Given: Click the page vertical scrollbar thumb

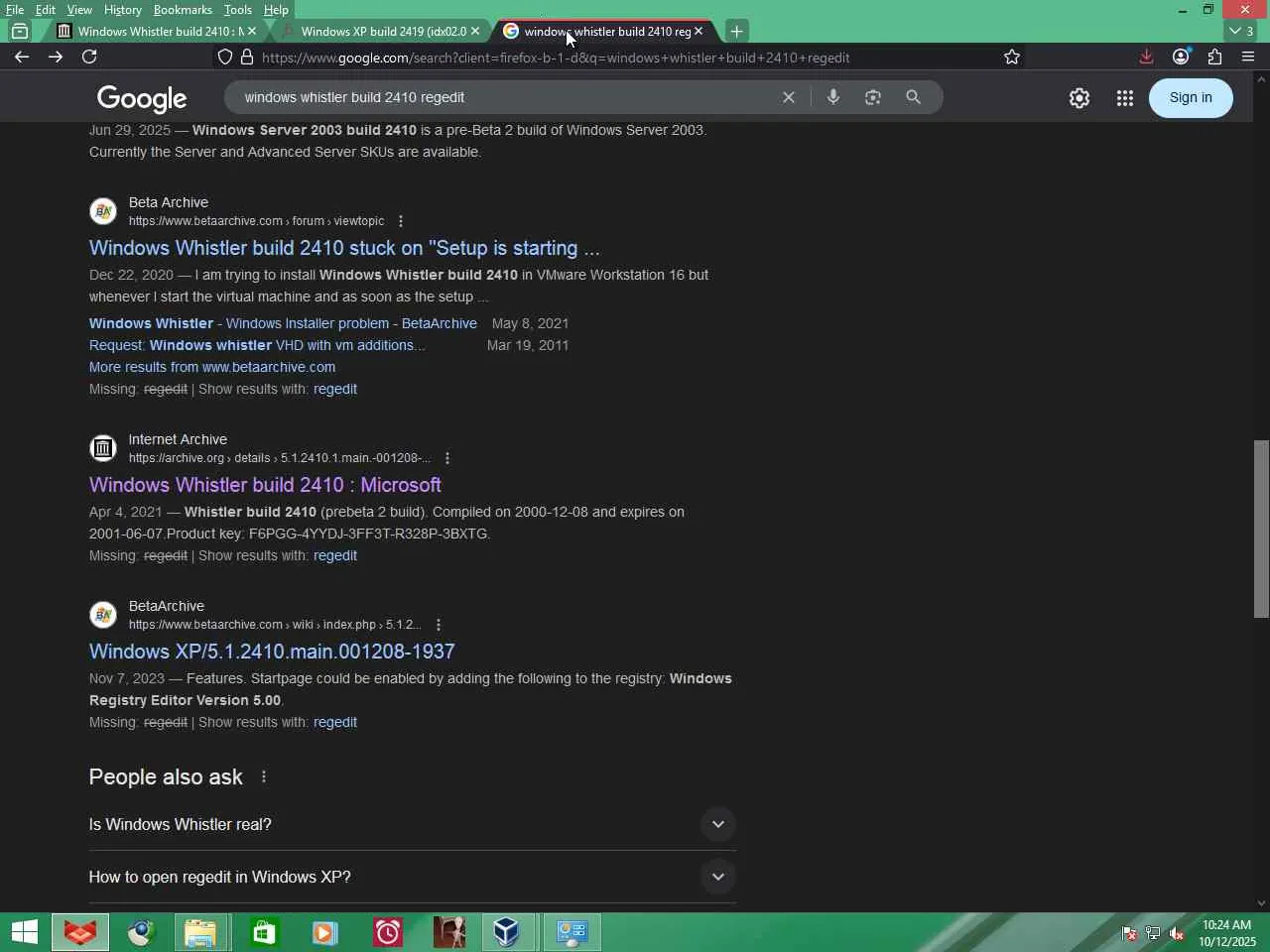Looking at the screenshot, I should [x=1261, y=529].
